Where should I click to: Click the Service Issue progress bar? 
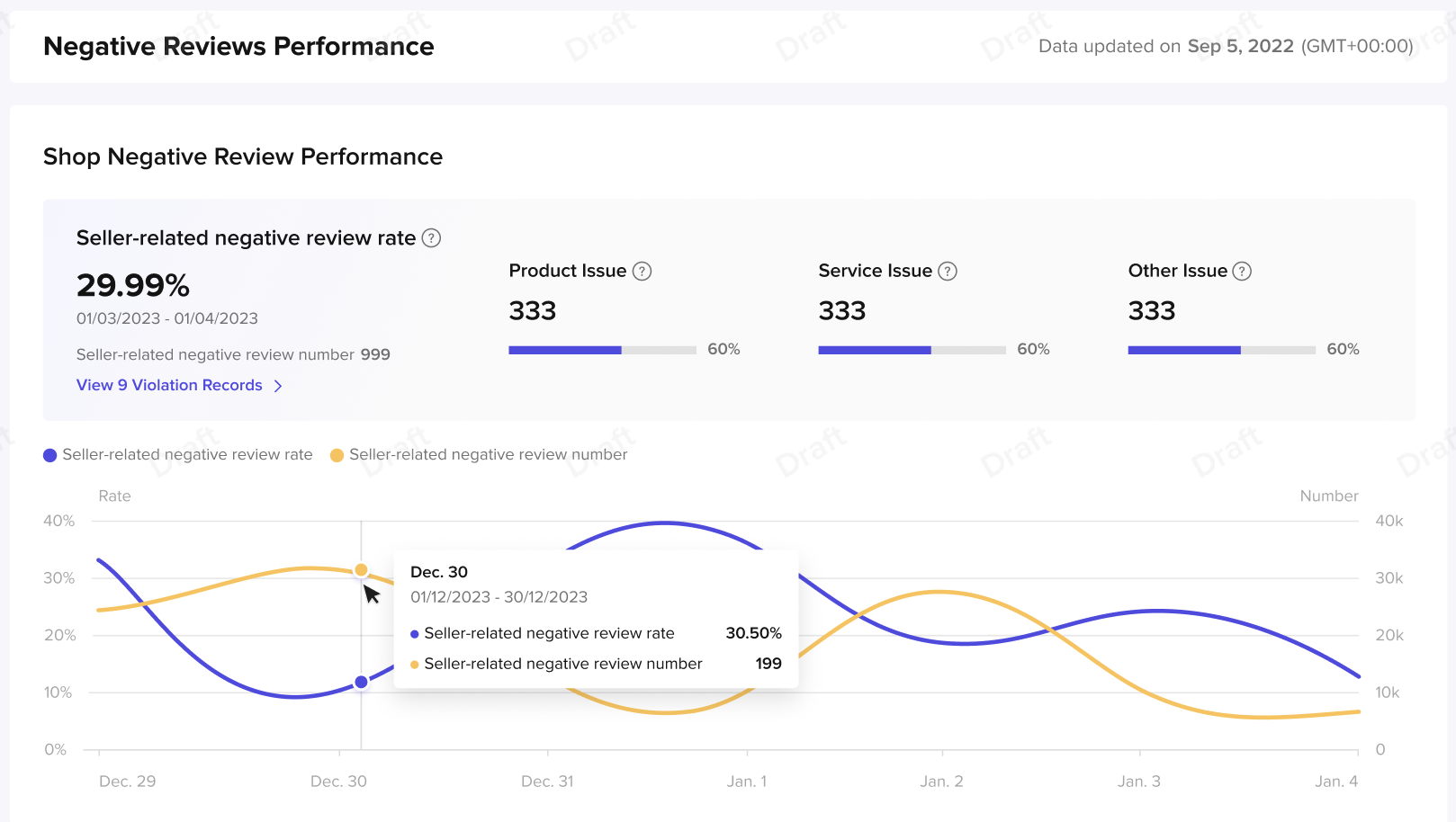pyautogui.click(x=912, y=350)
